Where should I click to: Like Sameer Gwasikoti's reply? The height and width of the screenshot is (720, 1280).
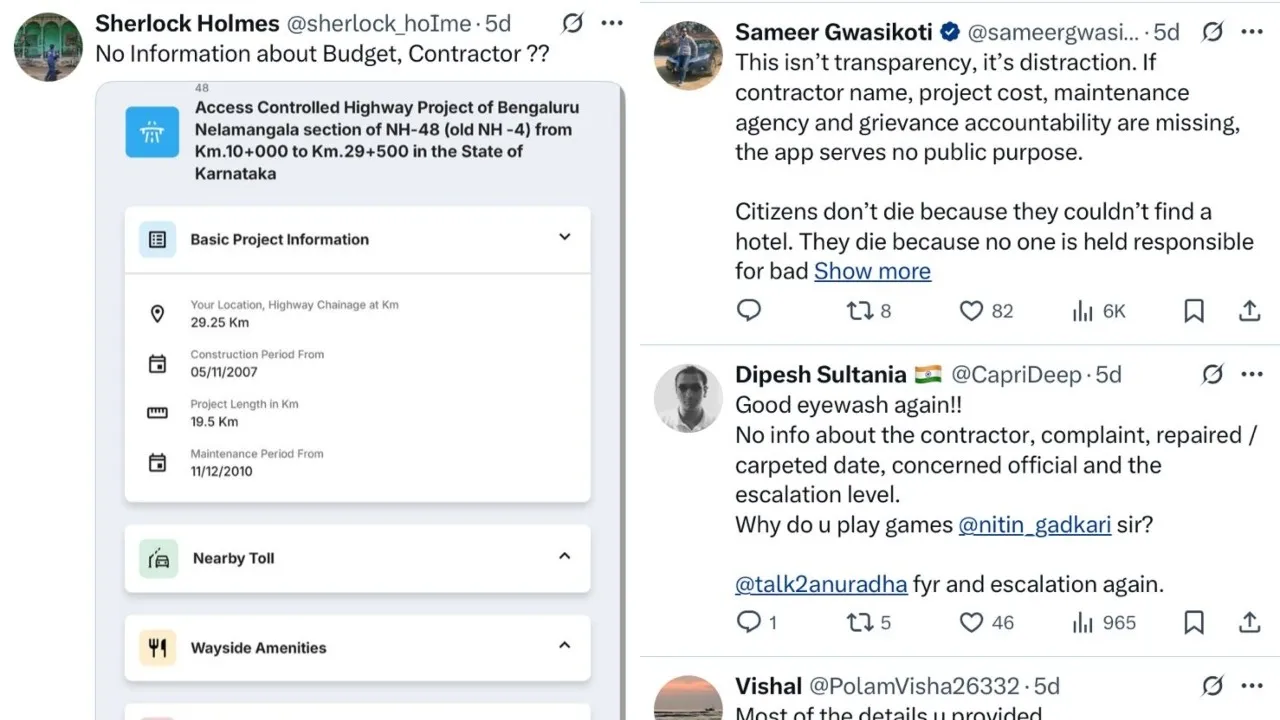pyautogui.click(x=971, y=311)
